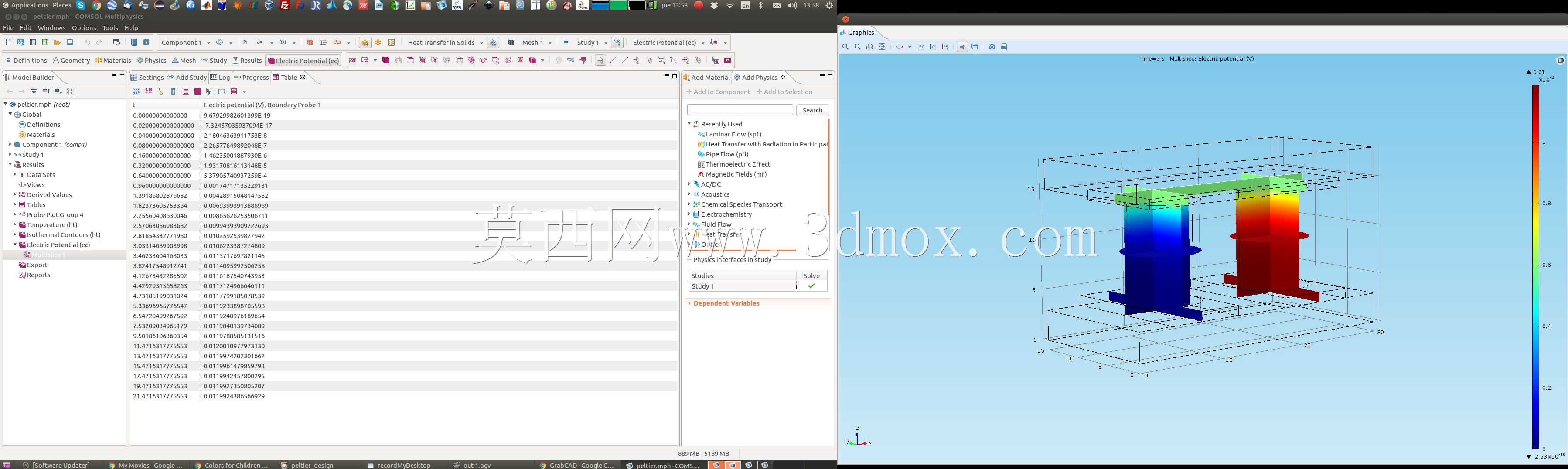Expand the Derived Values tree node

[15, 195]
